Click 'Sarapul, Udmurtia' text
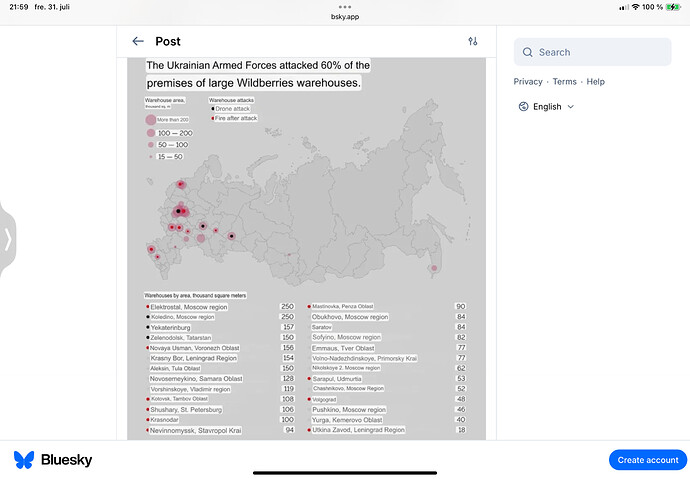This screenshot has height=479, width=690. (x=337, y=379)
